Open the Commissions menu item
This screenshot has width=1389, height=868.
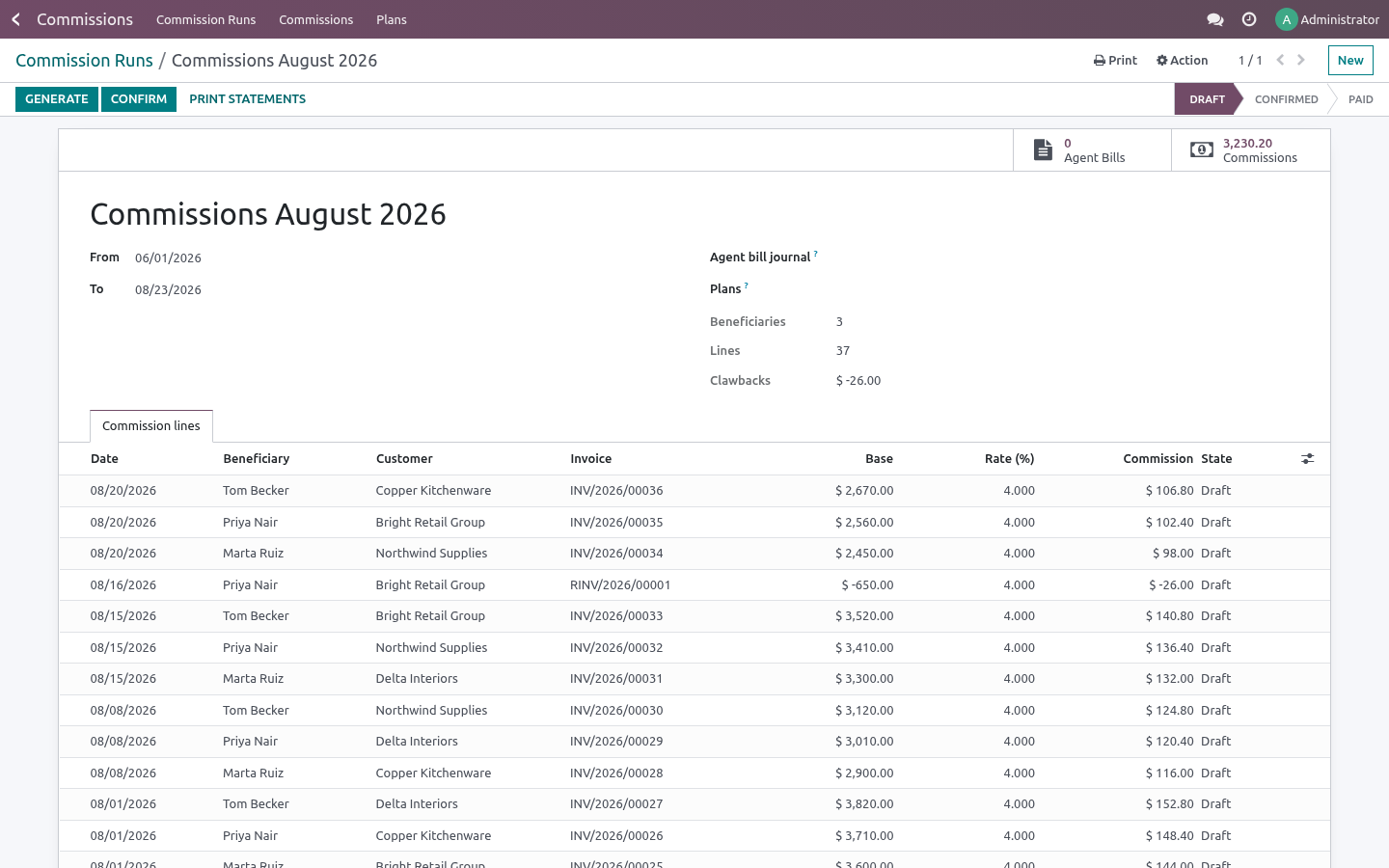click(316, 19)
